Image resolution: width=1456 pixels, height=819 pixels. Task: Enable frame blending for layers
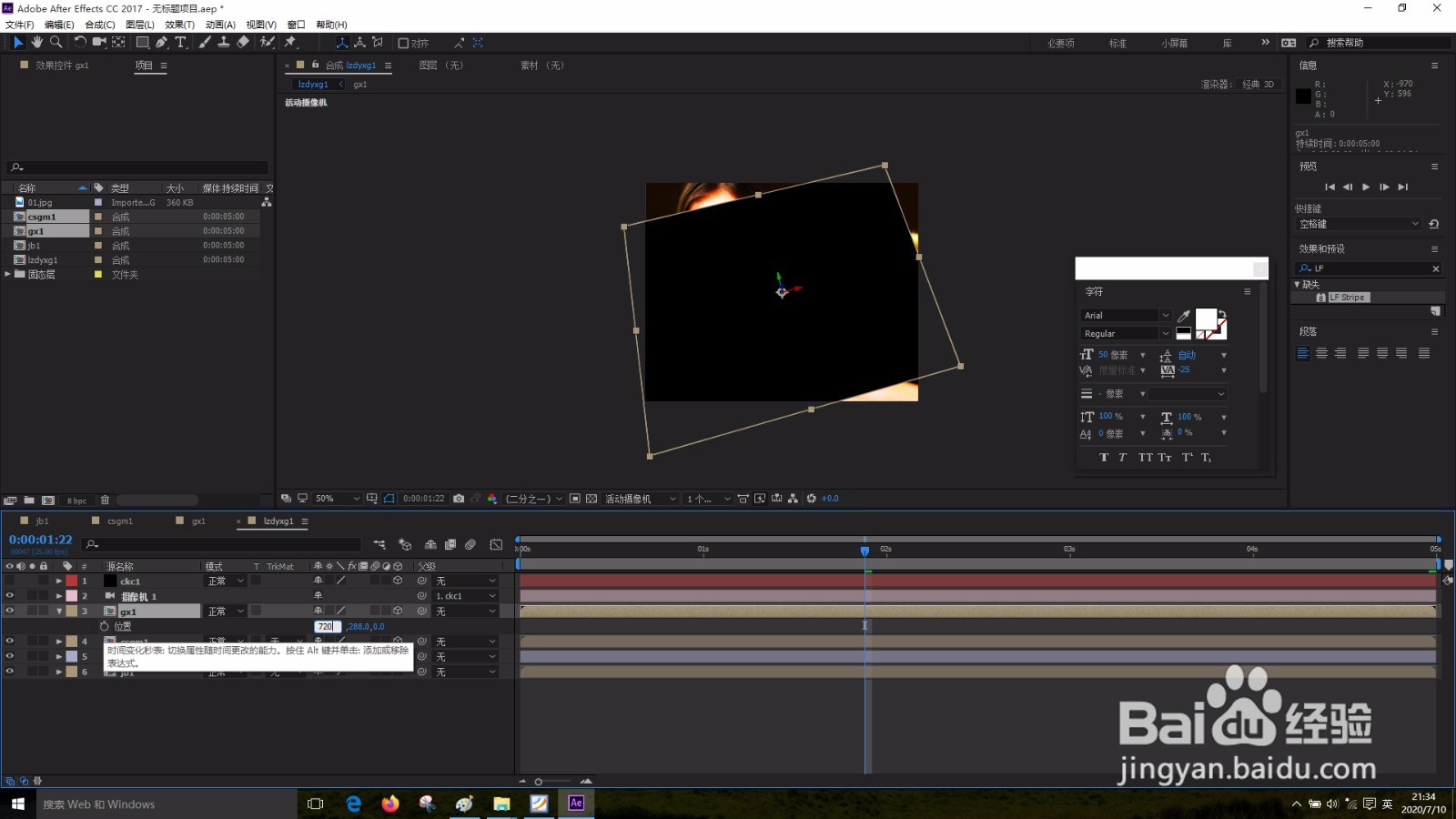[450, 544]
